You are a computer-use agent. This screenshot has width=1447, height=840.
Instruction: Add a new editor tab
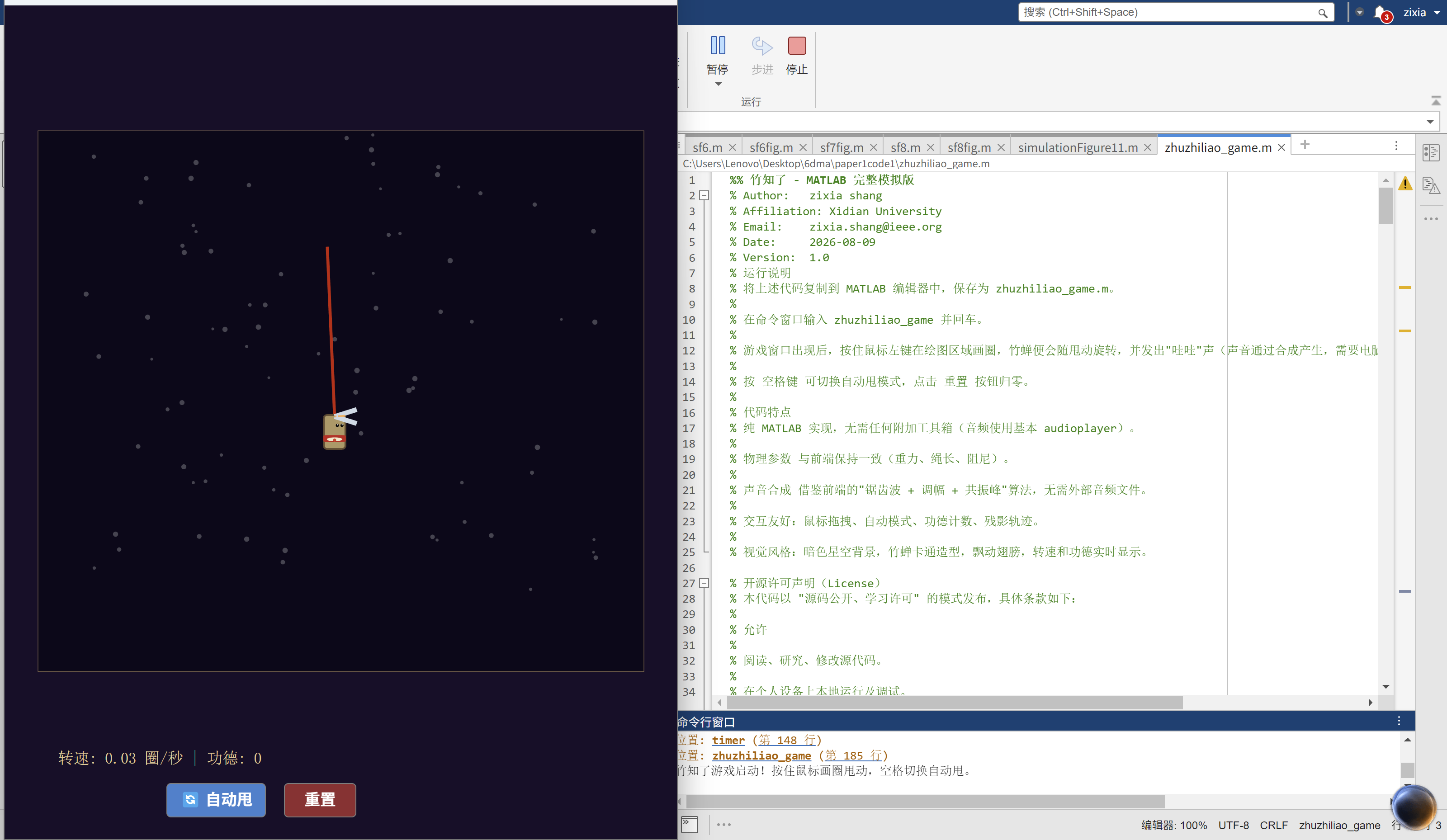click(x=1305, y=144)
